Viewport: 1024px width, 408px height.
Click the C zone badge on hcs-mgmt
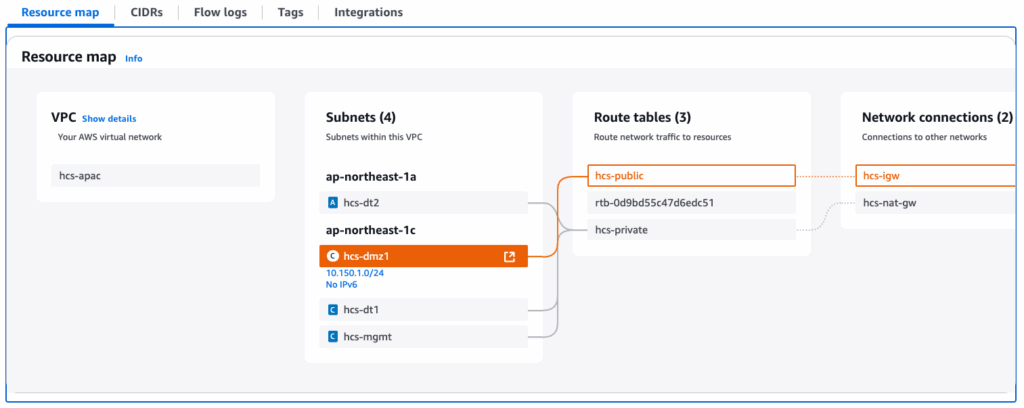pyautogui.click(x=333, y=337)
